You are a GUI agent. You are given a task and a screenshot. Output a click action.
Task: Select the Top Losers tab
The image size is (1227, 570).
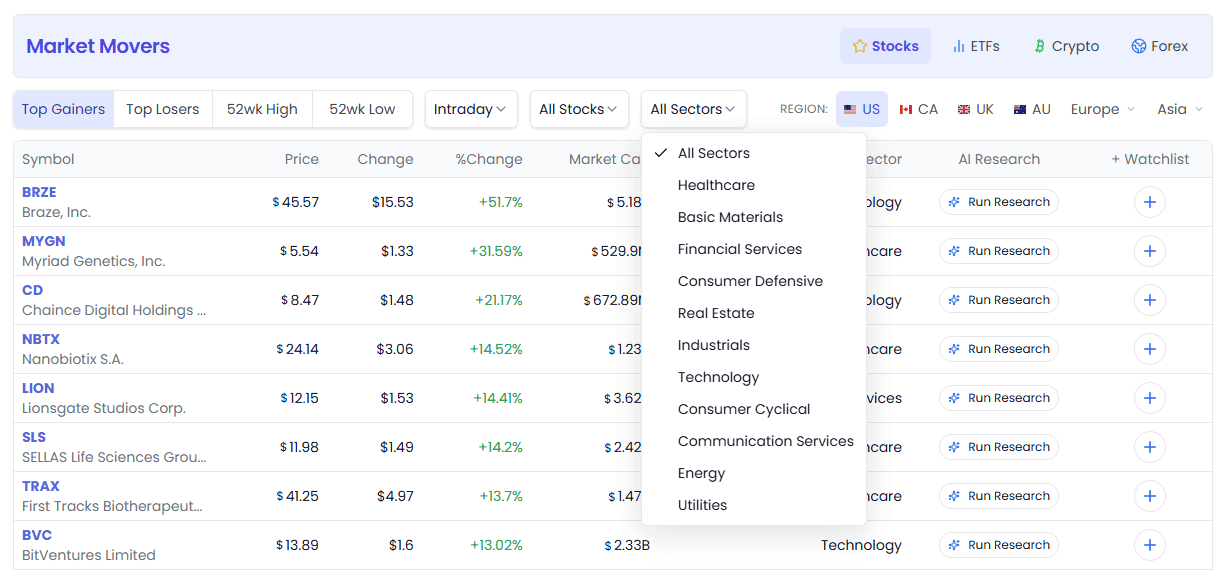163,109
